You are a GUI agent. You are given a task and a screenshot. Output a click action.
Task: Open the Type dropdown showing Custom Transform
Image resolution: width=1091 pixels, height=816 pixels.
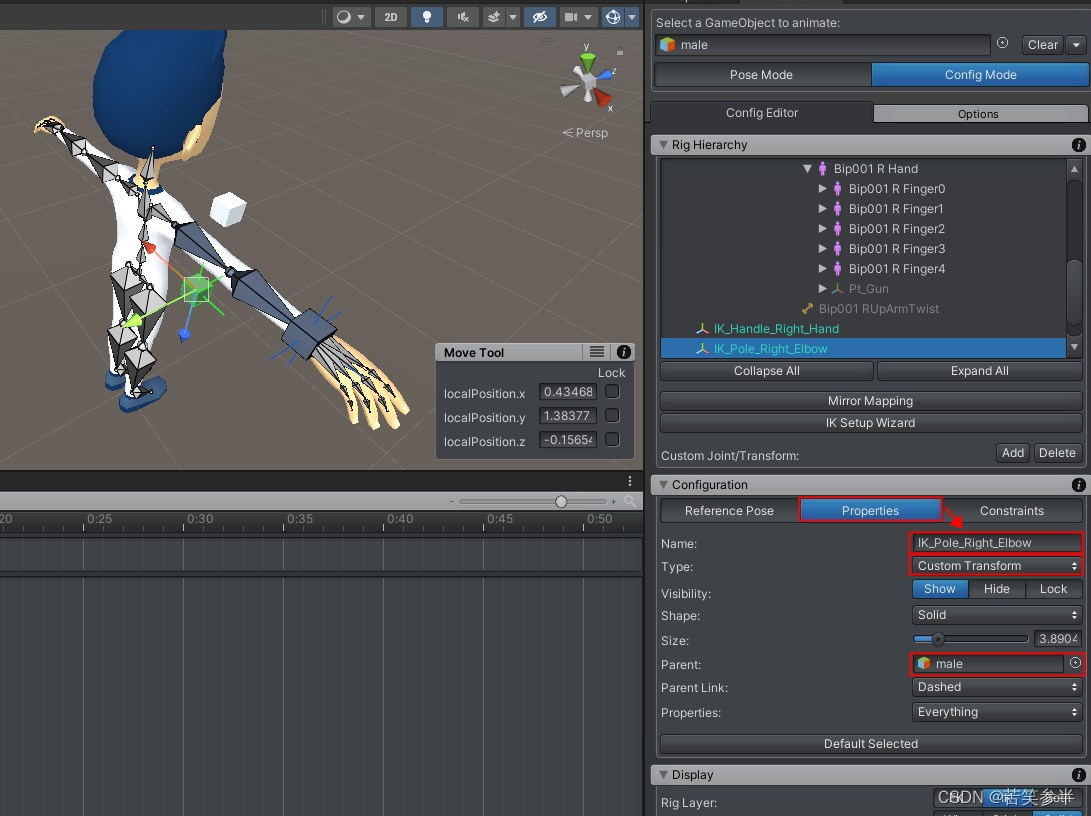[995, 566]
